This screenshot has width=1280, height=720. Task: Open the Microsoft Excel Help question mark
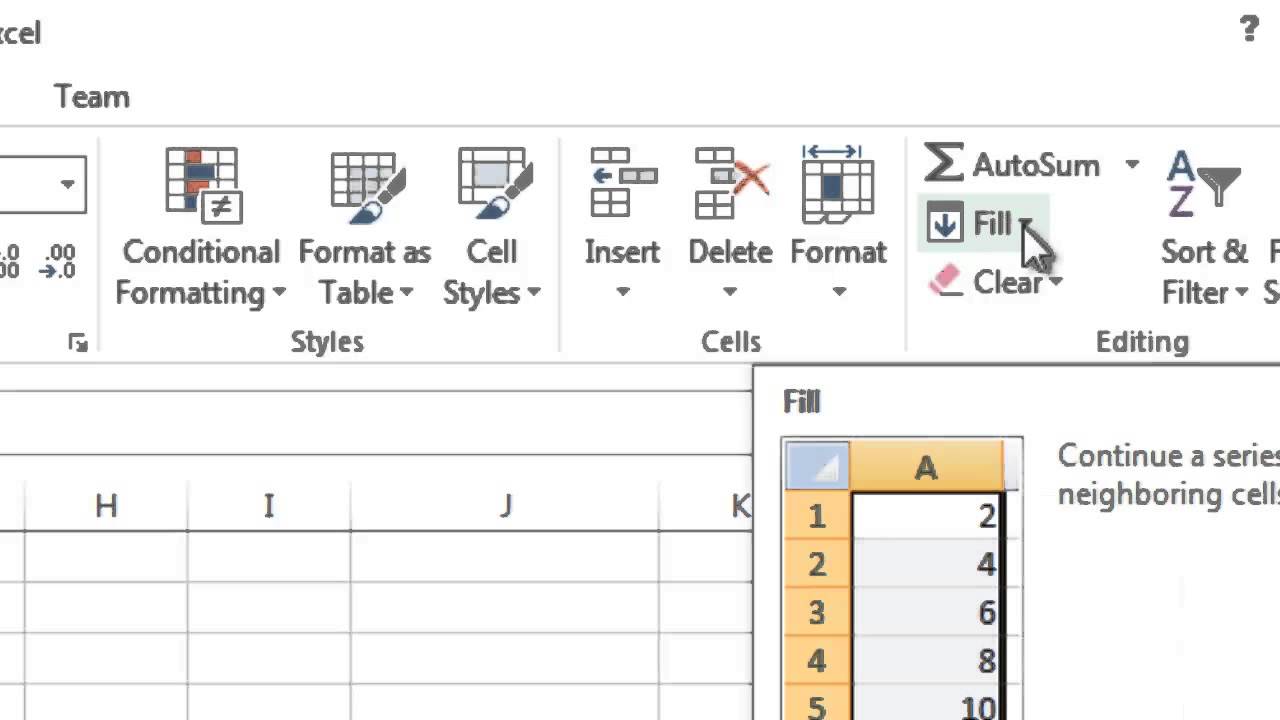click(x=1249, y=30)
